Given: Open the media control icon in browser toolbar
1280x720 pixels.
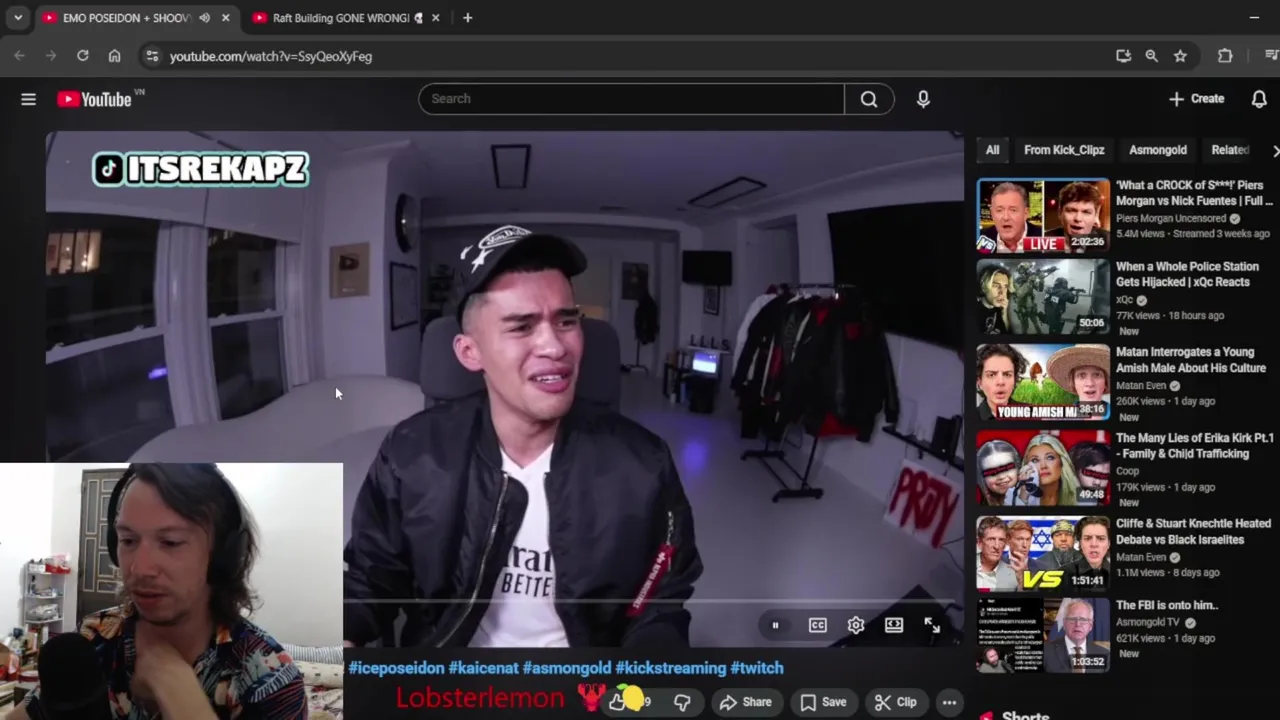Looking at the screenshot, I should click(1271, 56).
